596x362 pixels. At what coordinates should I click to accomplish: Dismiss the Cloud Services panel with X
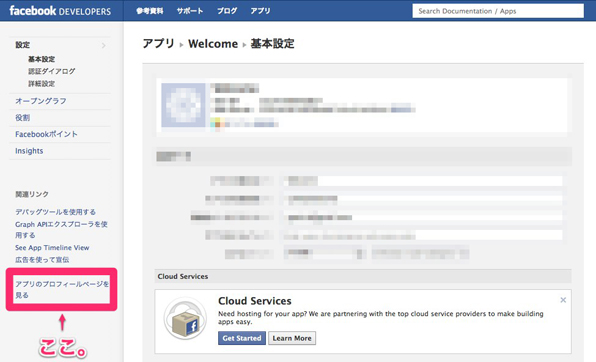[x=563, y=300]
